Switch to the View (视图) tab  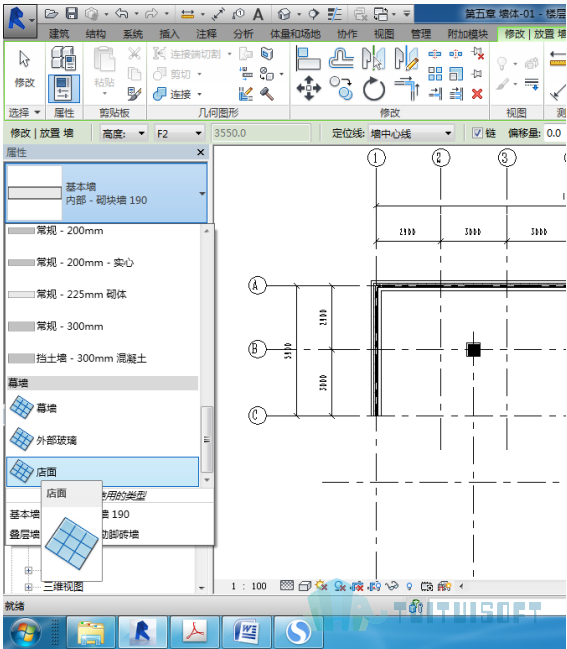point(384,34)
